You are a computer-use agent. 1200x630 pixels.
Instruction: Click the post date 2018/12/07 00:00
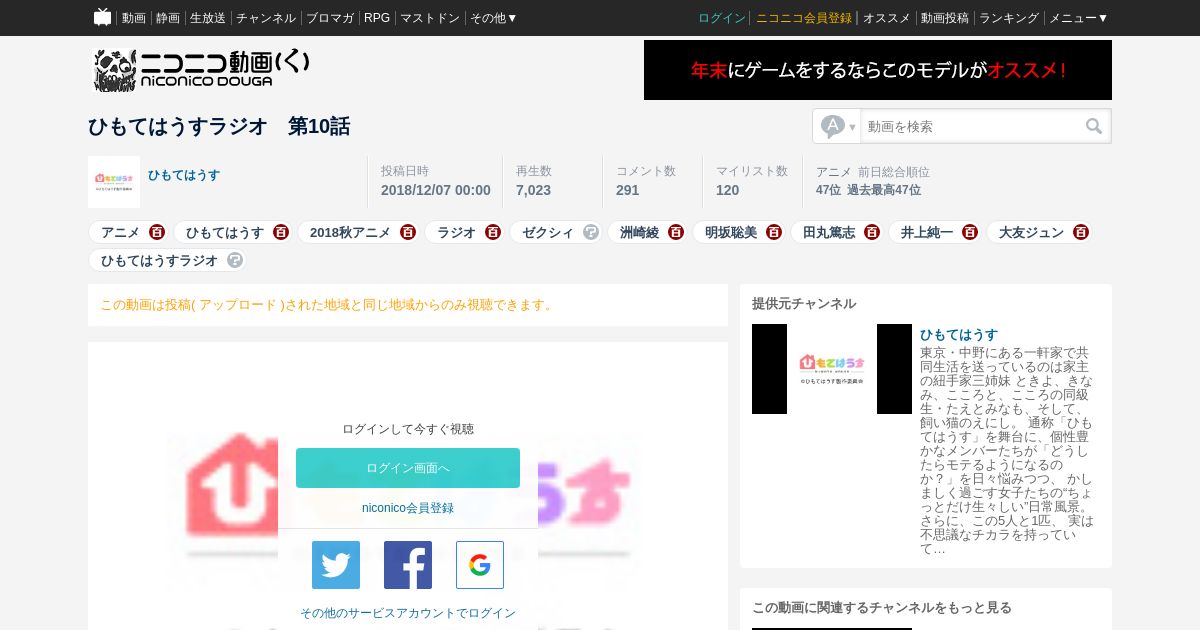(x=436, y=190)
